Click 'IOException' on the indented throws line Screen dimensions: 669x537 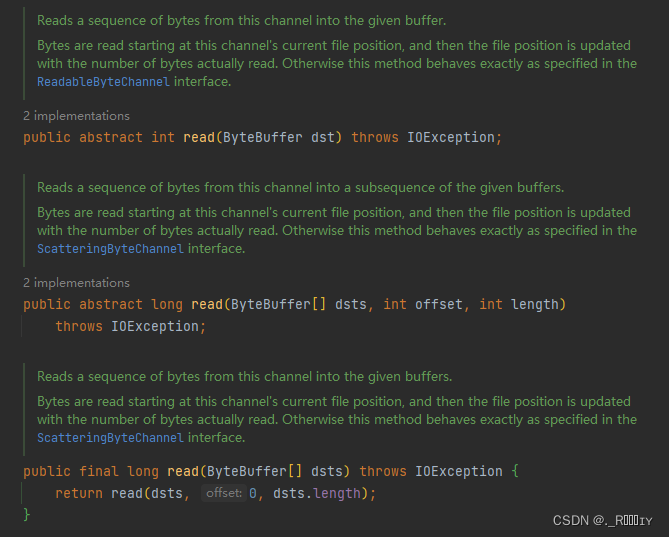tap(155, 326)
